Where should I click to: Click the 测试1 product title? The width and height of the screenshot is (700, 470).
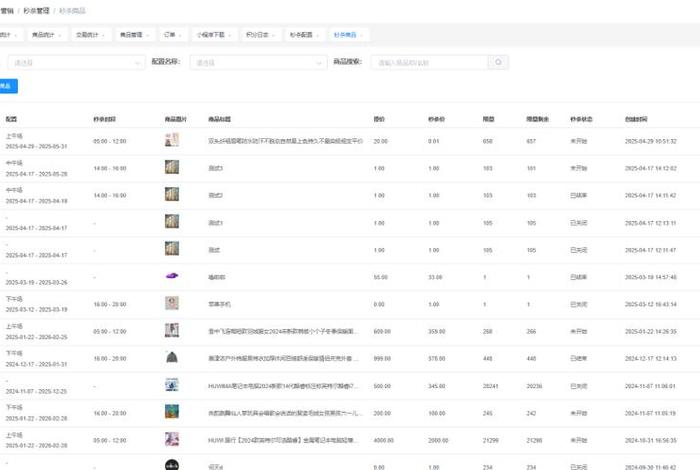(x=215, y=223)
